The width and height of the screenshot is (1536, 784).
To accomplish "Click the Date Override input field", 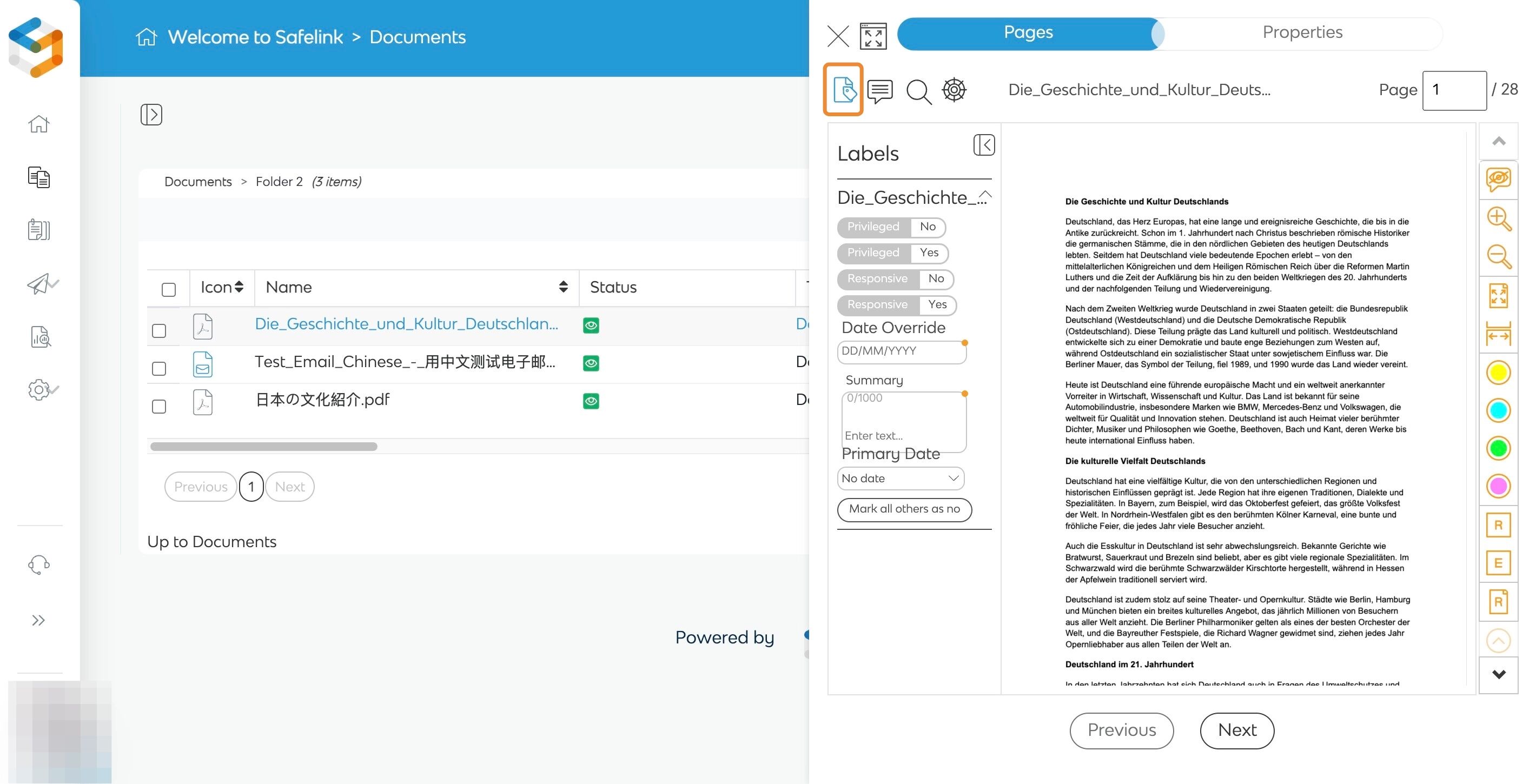I will (x=901, y=352).
